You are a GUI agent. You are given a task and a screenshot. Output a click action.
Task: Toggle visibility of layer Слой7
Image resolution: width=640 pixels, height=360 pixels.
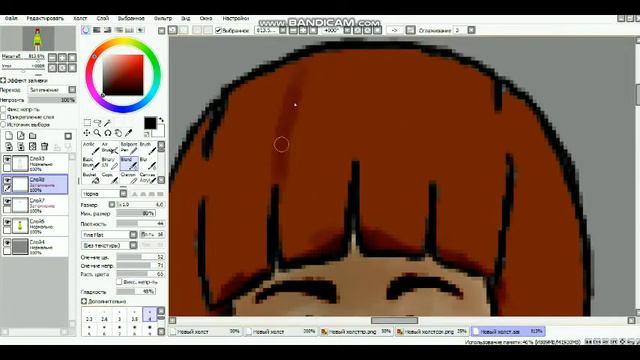coord(7,201)
